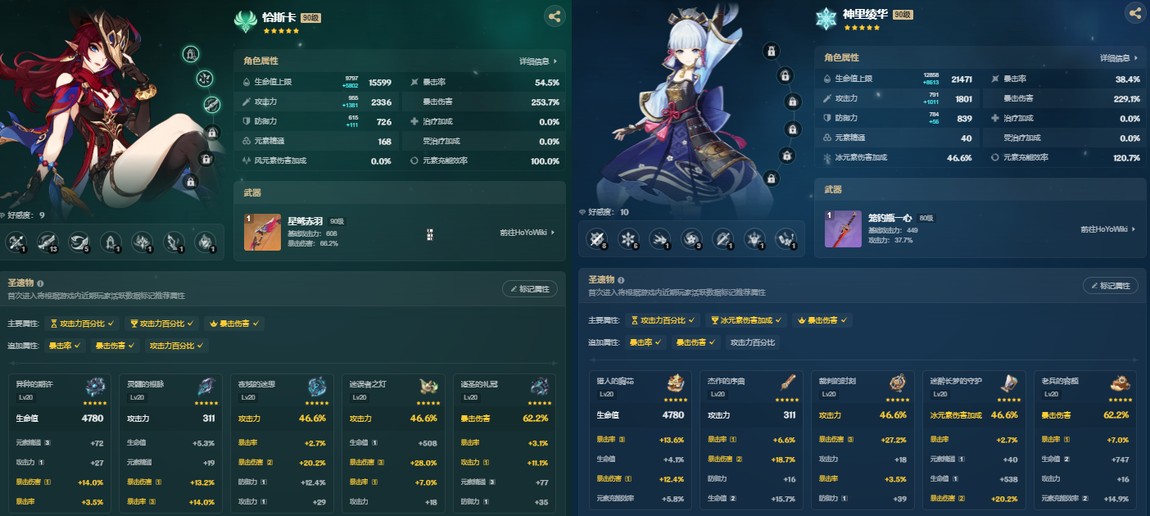Select 恰斯卡's topmost unlocked constellation icon
1150x516 pixels.
[191, 54]
